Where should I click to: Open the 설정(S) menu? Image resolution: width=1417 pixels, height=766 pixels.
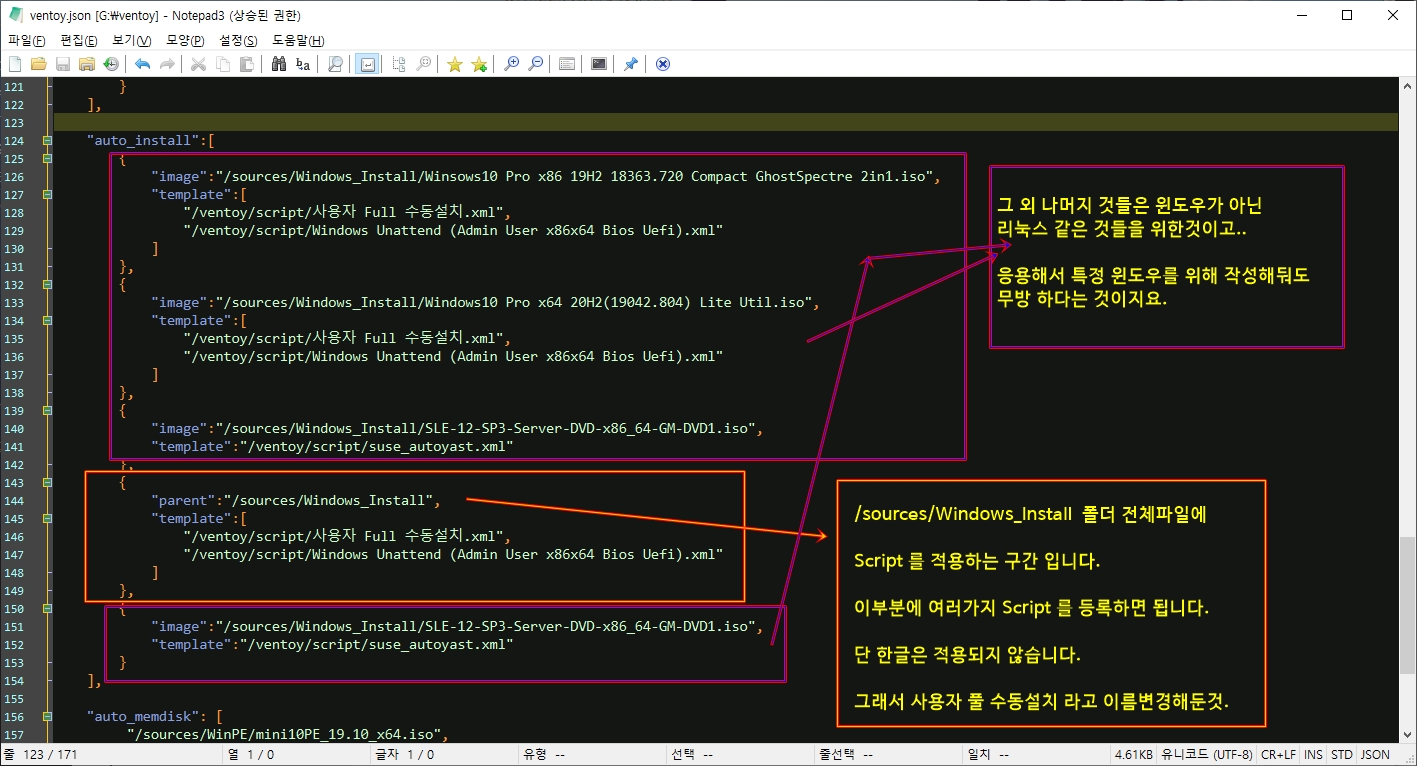pos(238,41)
